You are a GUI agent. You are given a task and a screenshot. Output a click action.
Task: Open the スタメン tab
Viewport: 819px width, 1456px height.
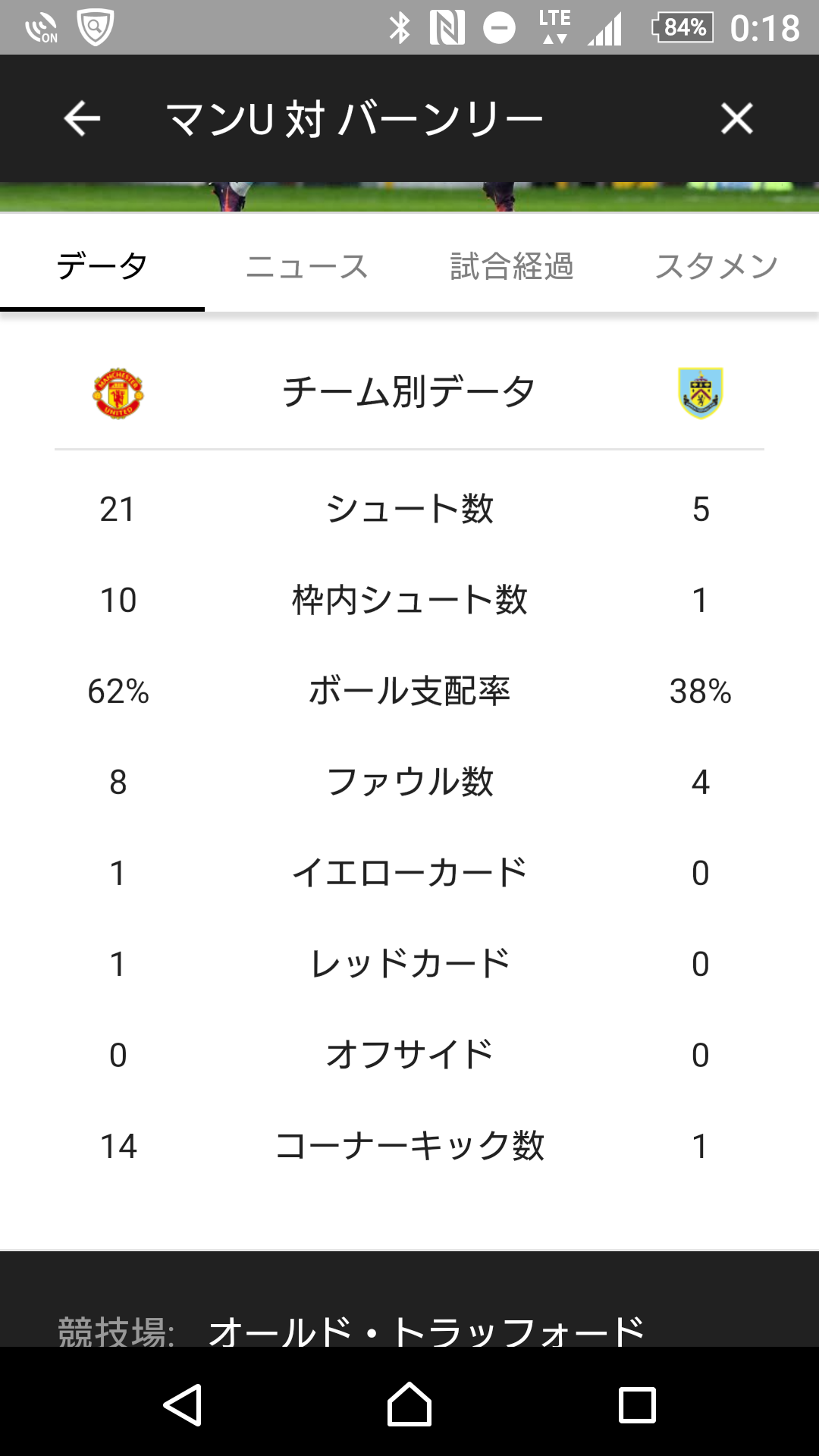[x=717, y=266]
